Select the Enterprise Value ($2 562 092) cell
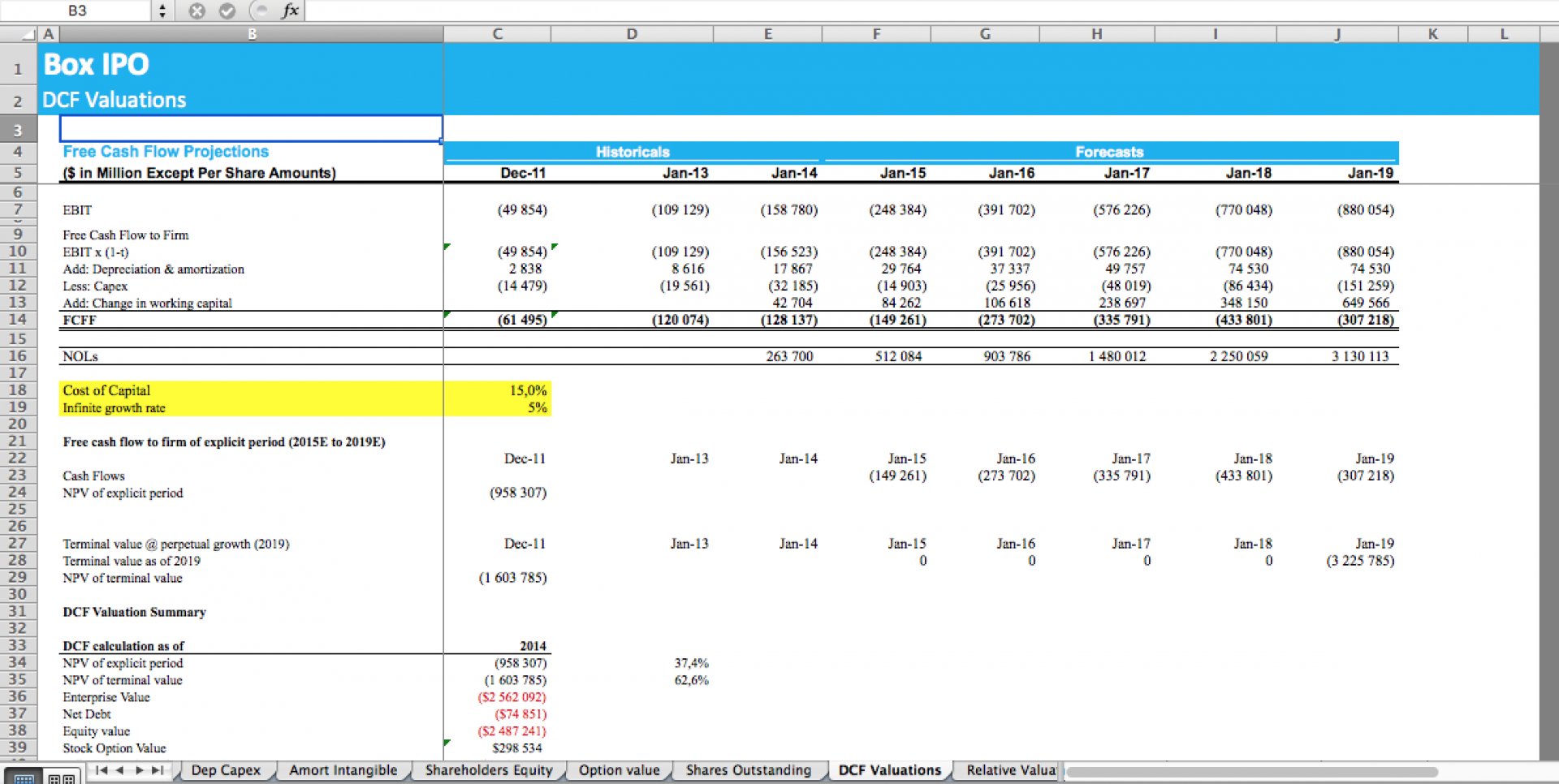1559x784 pixels. pyautogui.click(x=512, y=697)
